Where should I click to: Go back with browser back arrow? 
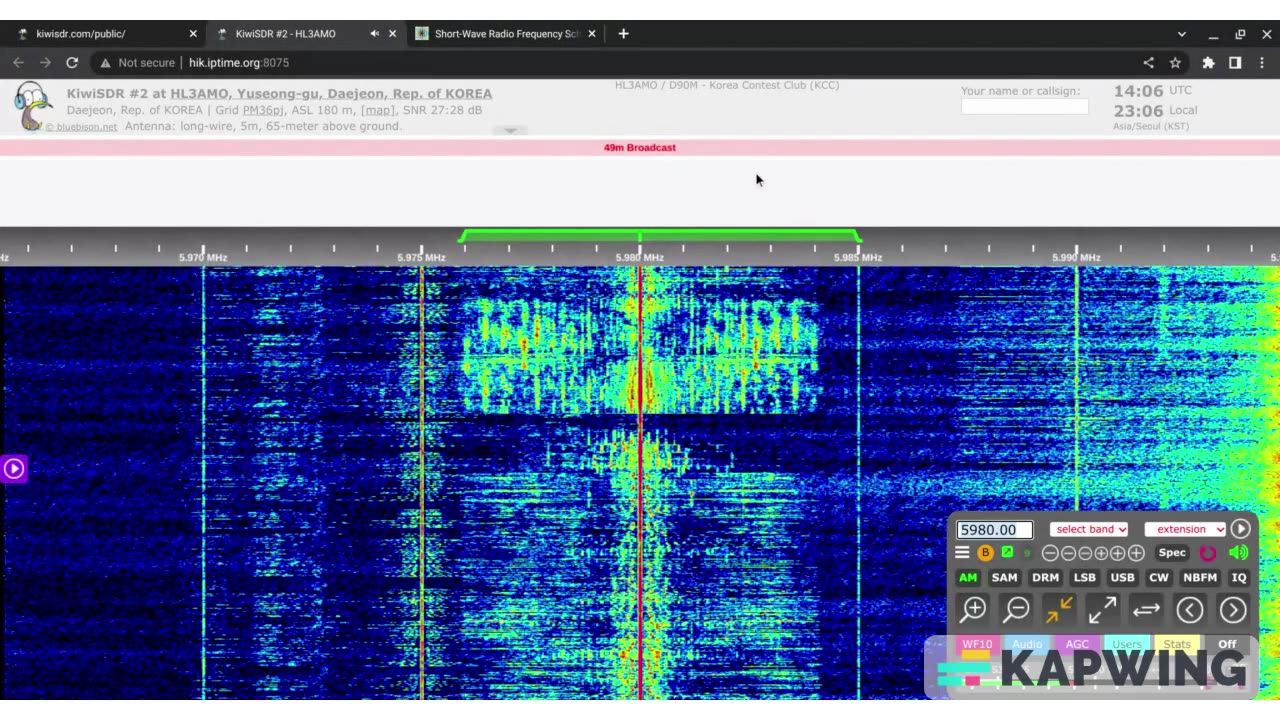(x=18, y=62)
